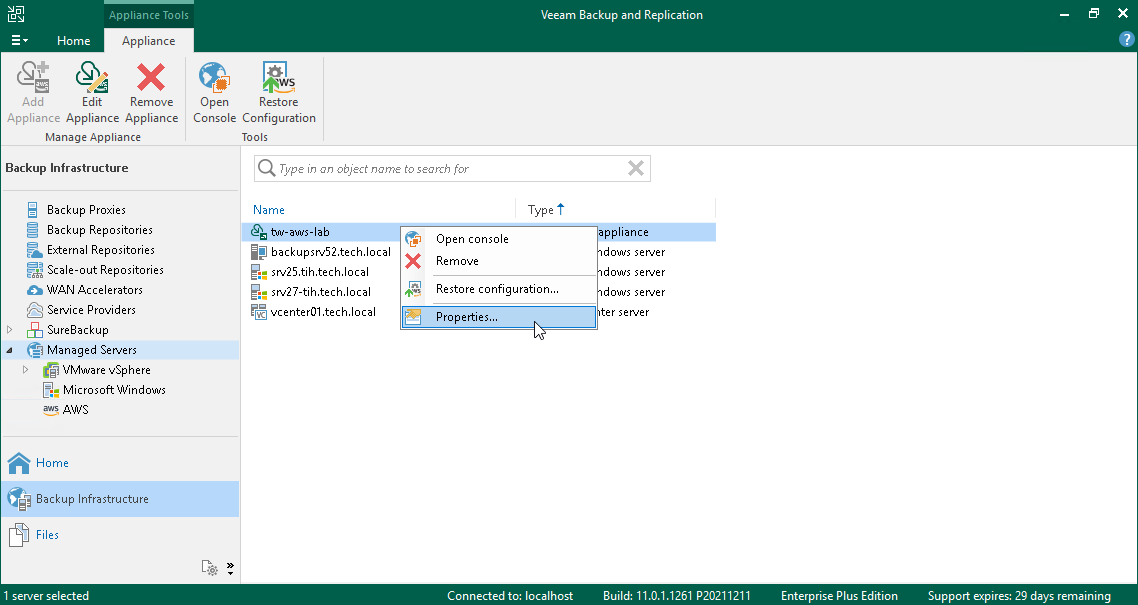The image size is (1138, 605).
Task: Click the 'Enterprise Plus Edition' status text
Action: click(x=839, y=596)
